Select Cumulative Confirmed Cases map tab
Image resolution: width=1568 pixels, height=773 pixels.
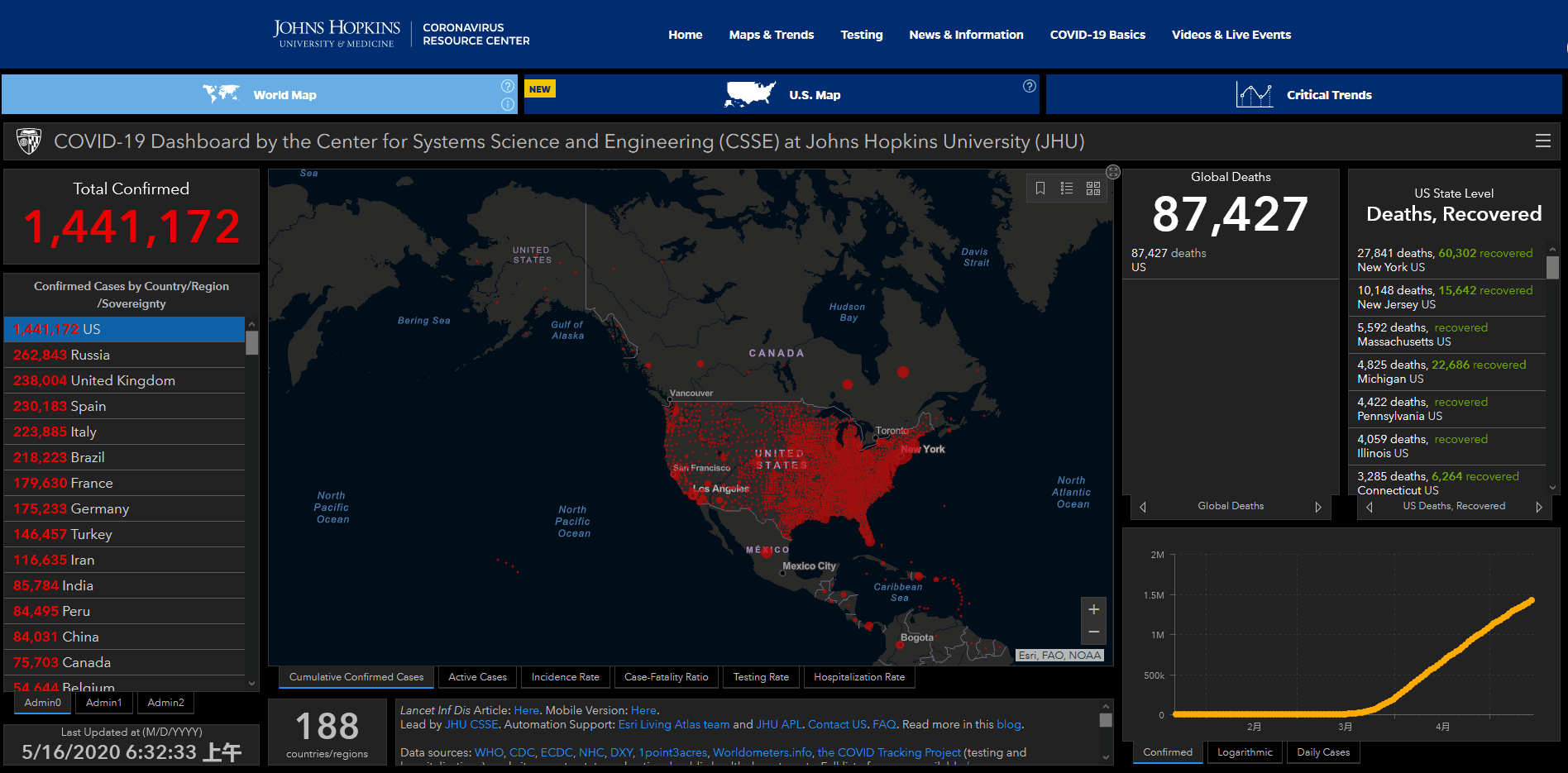[x=356, y=677]
